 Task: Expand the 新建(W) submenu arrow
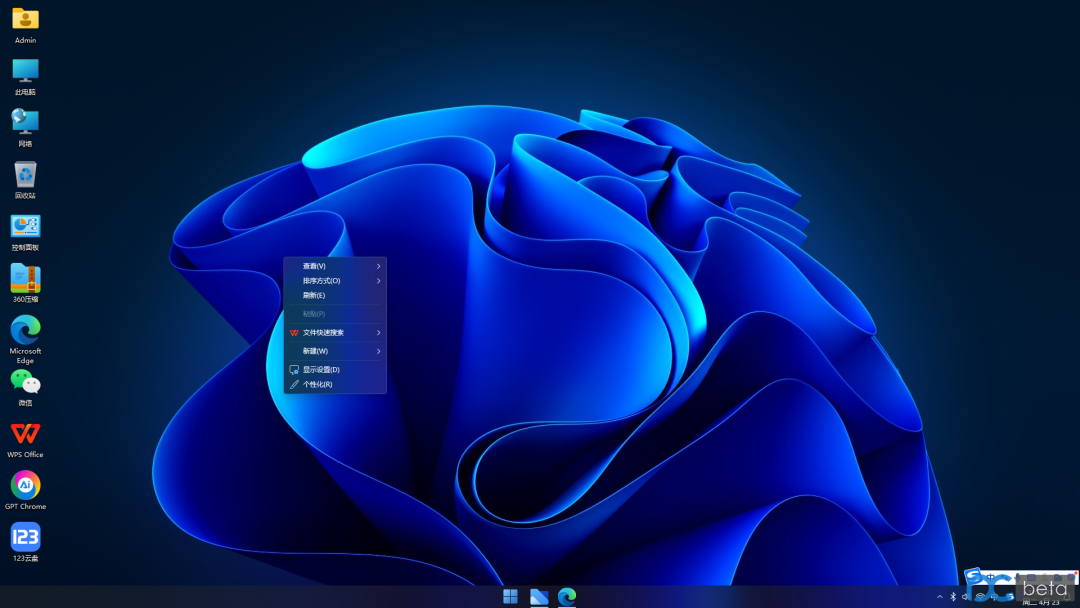378,351
